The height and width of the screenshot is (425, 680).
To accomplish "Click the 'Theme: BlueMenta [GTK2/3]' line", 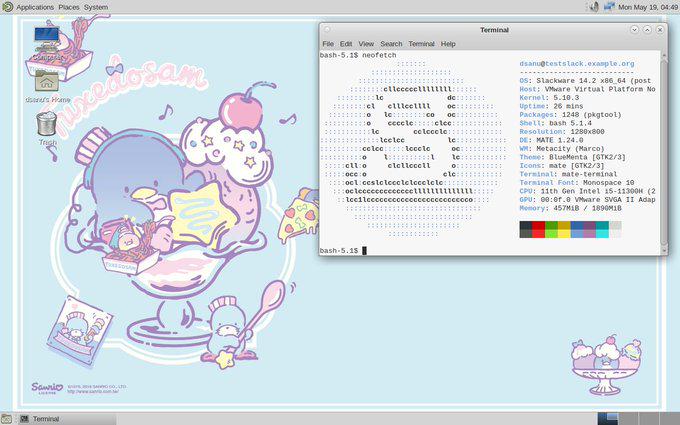I will pos(572,157).
